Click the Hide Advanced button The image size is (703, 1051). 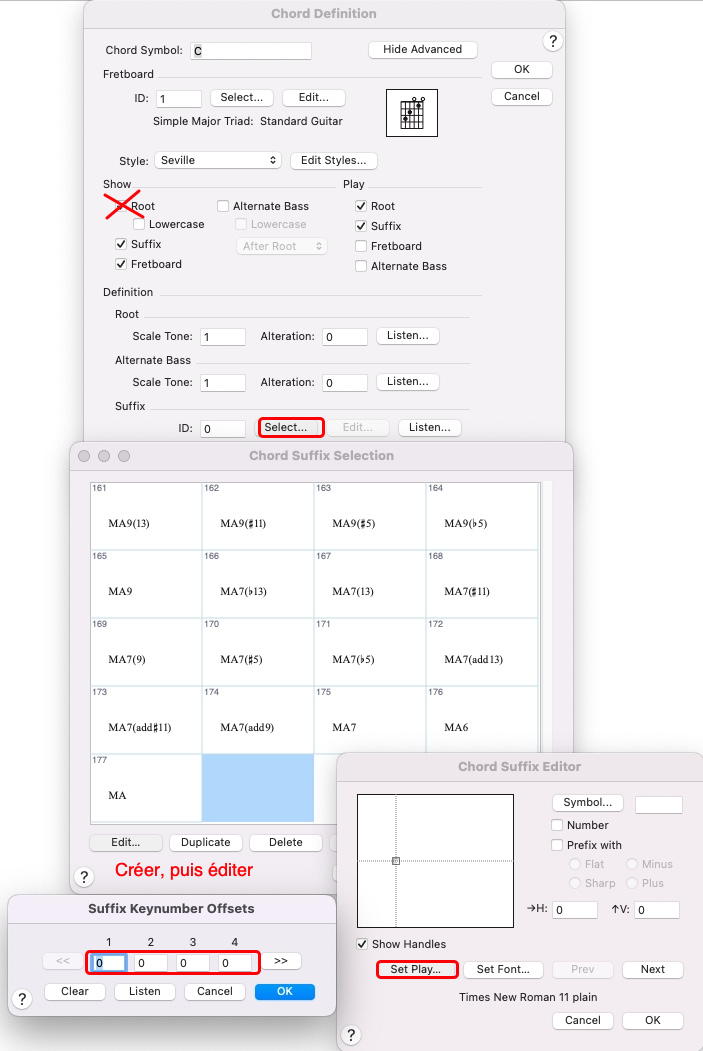click(x=422, y=49)
